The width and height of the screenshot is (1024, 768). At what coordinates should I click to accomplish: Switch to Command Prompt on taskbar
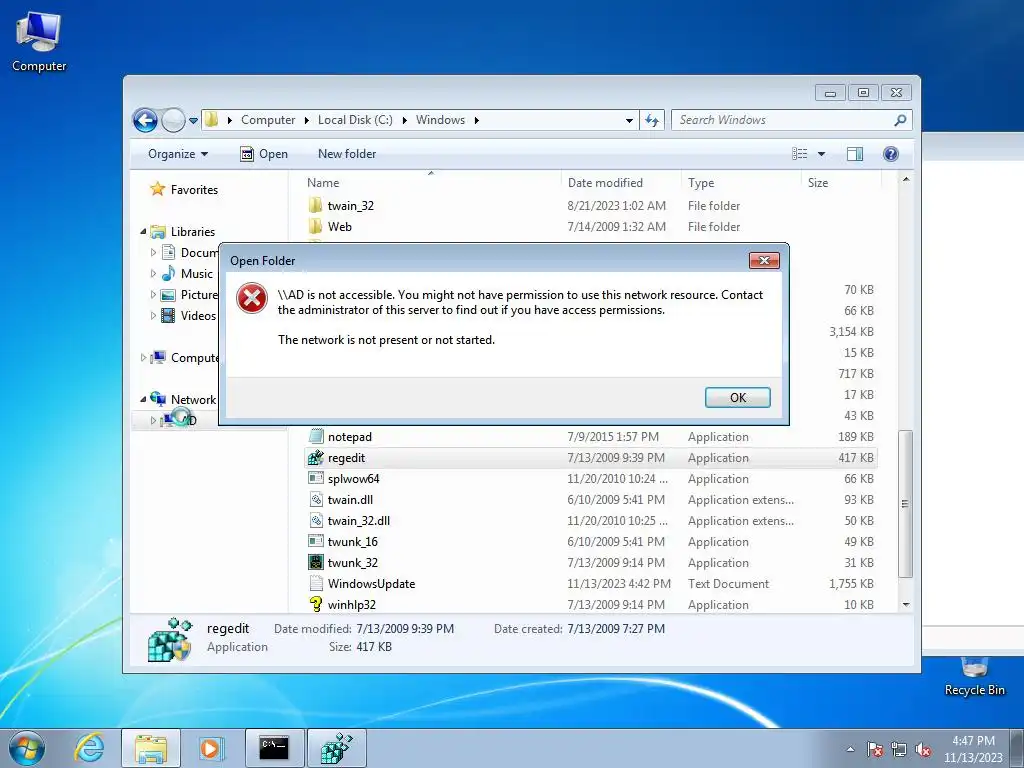pos(274,748)
